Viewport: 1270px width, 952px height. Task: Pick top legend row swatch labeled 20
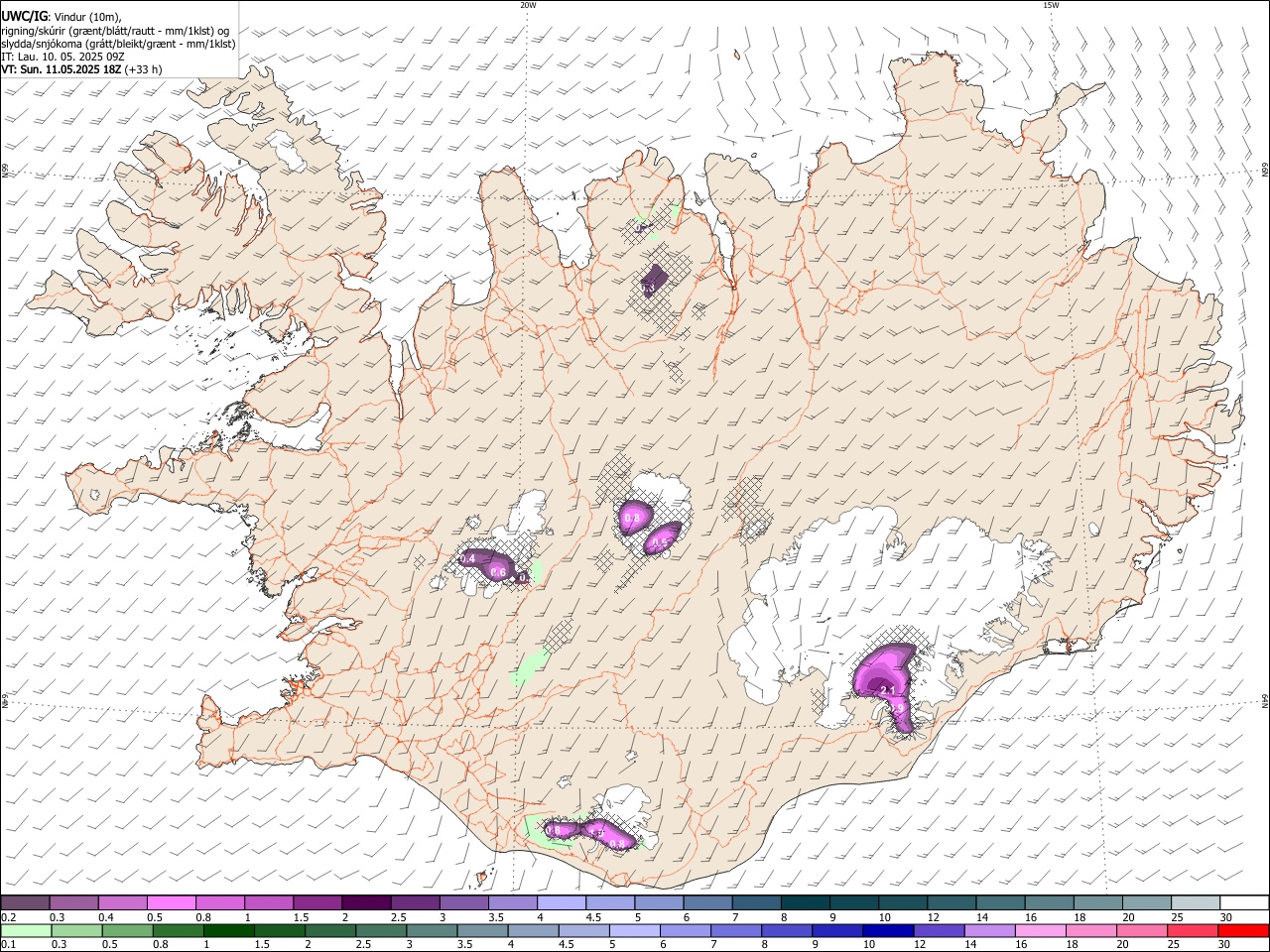[1145, 902]
